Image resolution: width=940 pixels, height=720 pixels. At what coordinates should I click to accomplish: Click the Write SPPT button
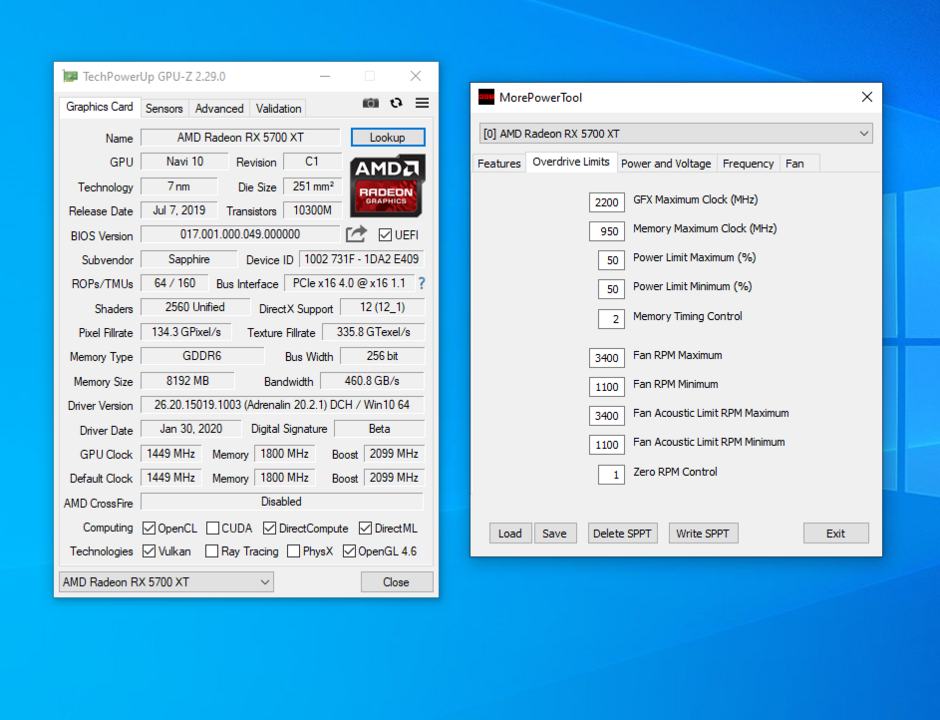pos(703,533)
